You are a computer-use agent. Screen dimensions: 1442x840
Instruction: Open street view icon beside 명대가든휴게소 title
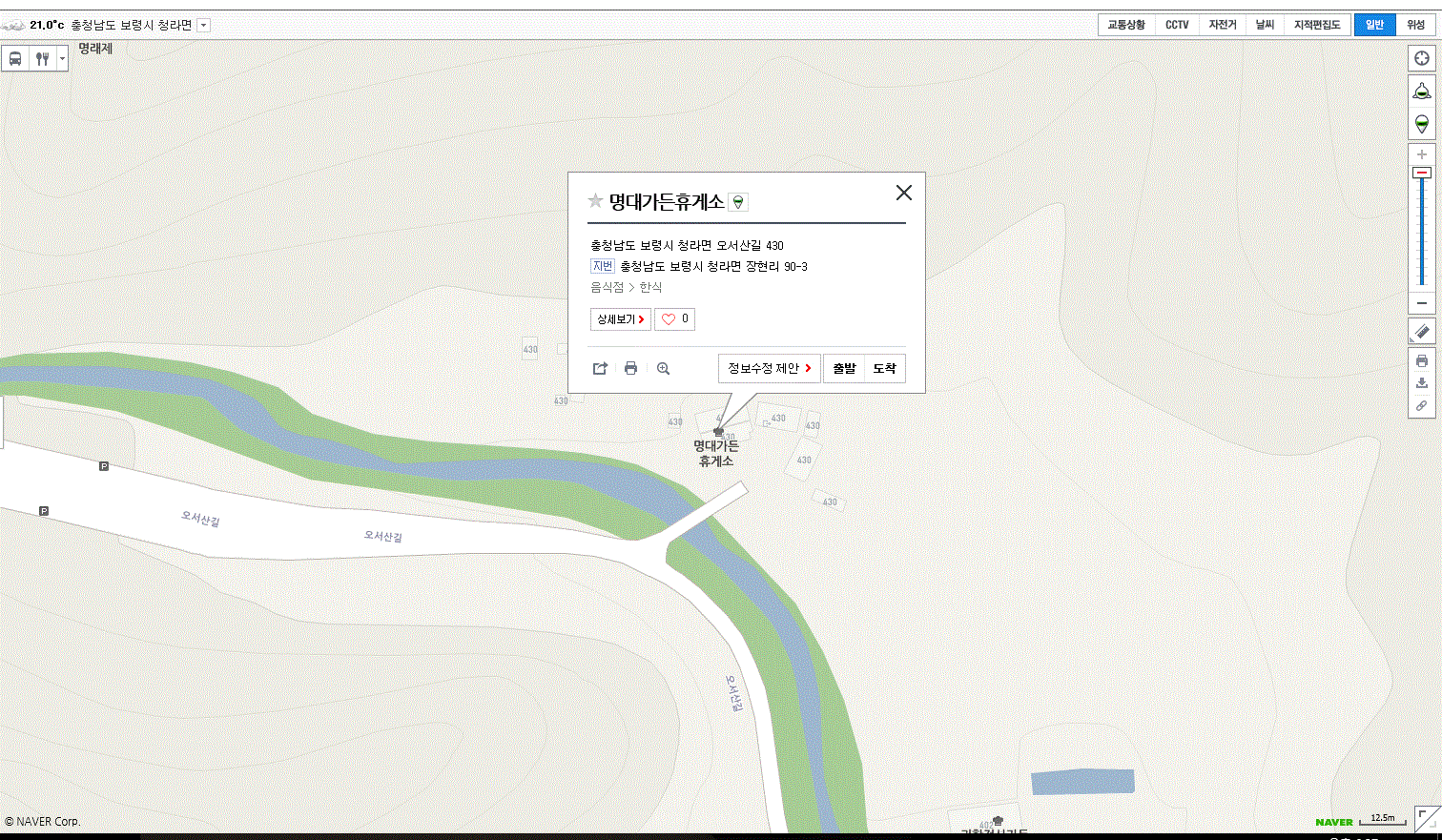738,202
